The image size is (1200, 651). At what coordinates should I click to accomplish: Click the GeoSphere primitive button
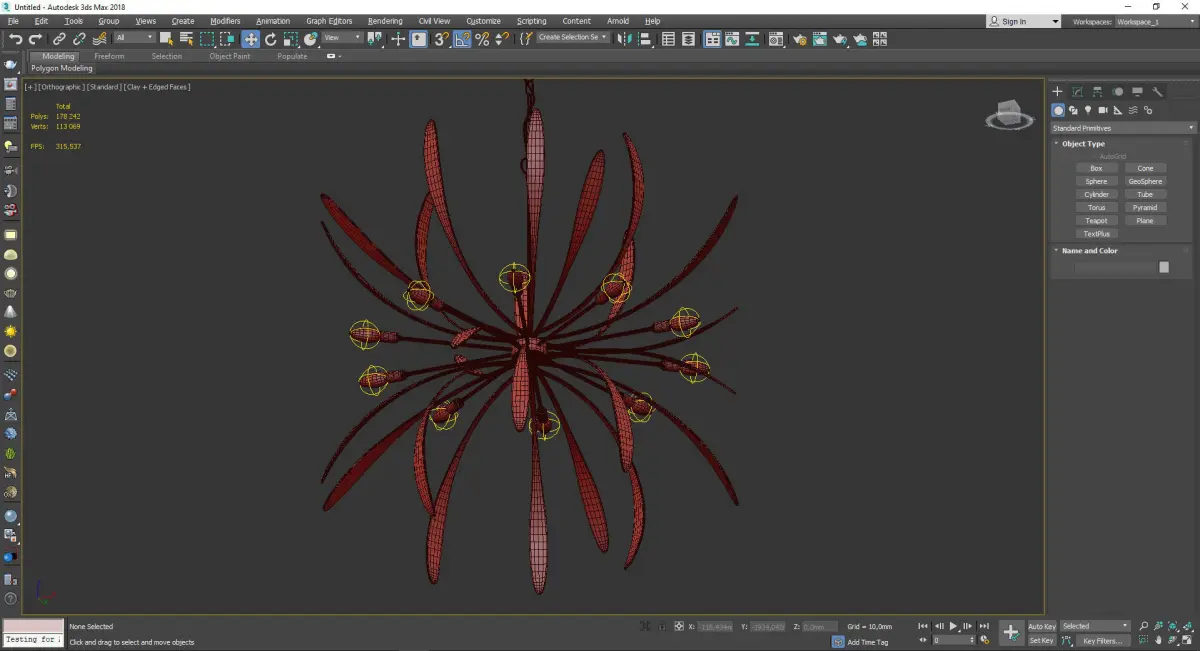[1145, 182]
